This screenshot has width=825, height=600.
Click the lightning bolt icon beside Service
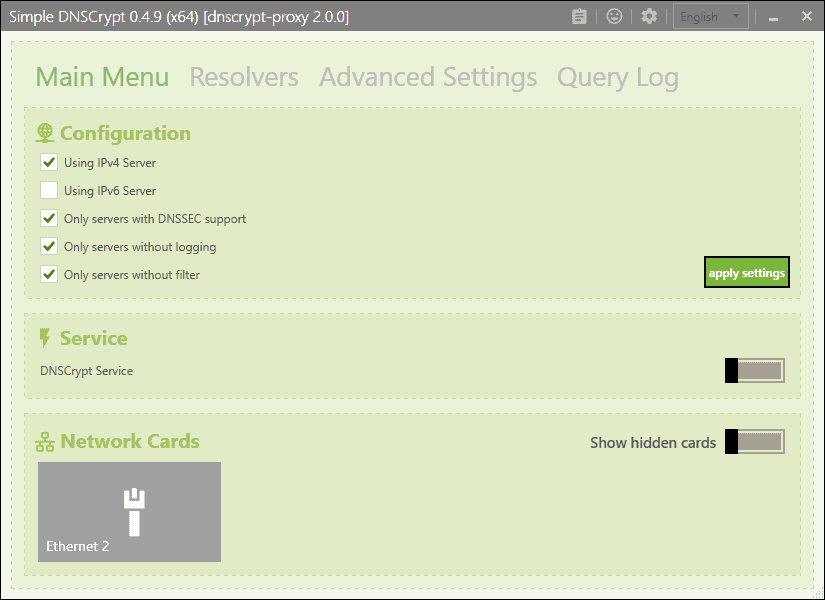click(44, 337)
